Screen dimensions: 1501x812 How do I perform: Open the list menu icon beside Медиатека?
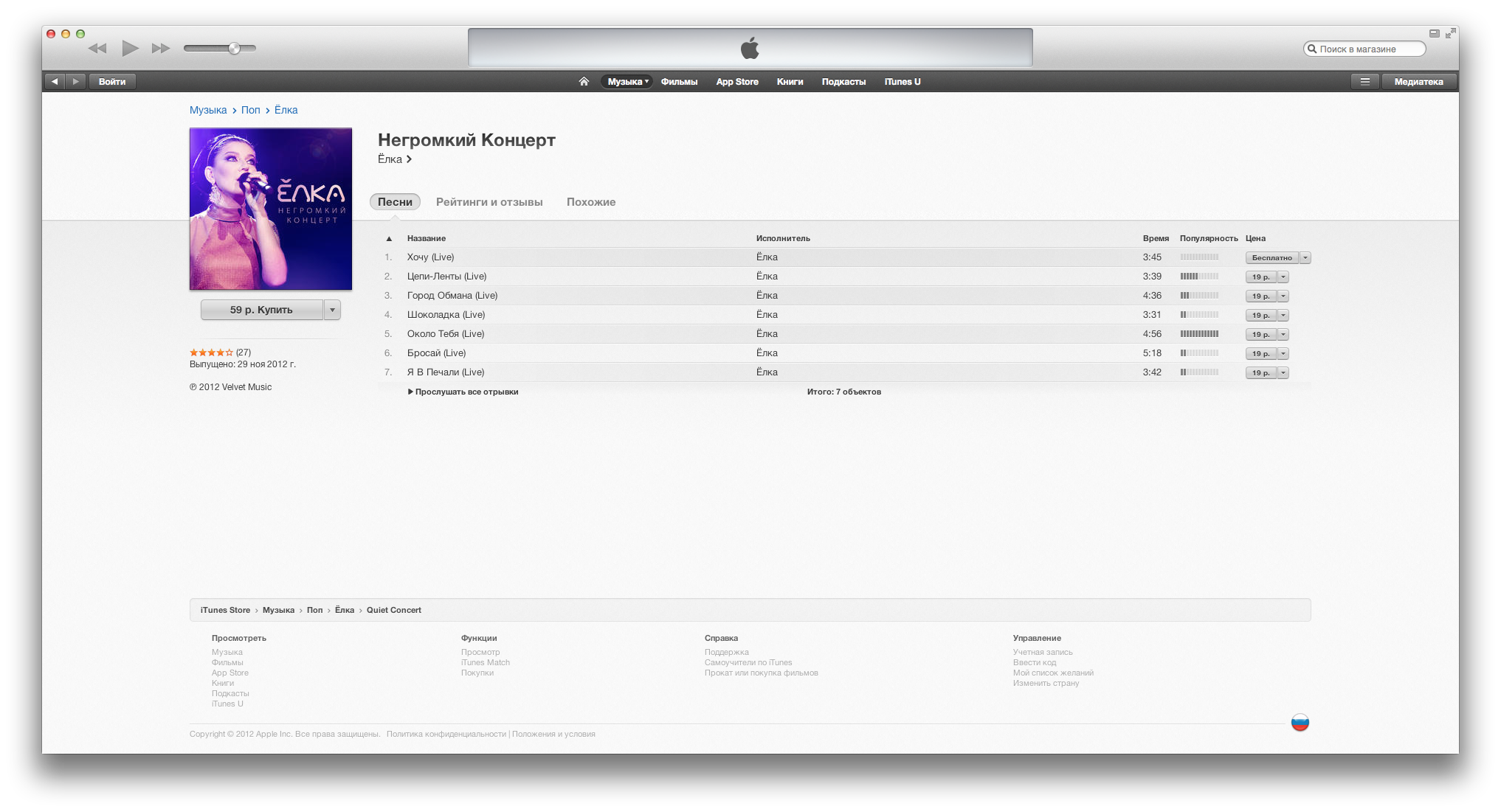pyautogui.click(x=1365, y=81)
